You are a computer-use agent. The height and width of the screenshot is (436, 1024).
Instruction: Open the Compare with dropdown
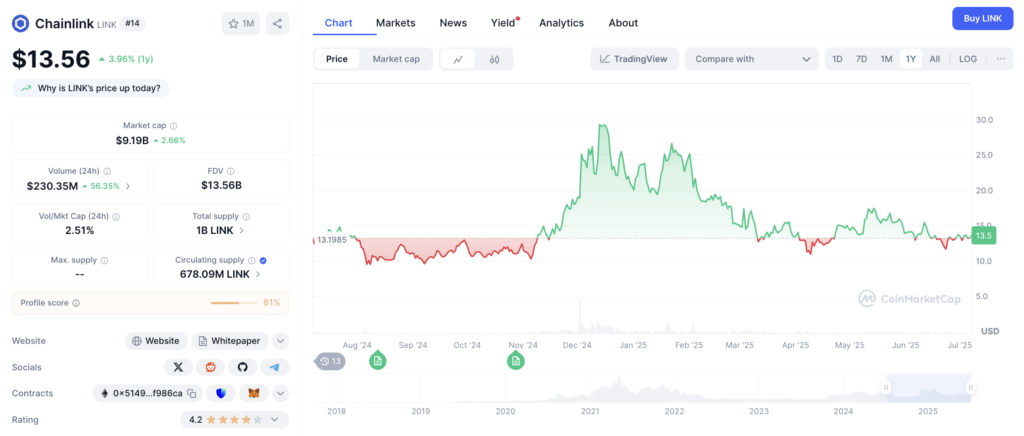coord(752,59)
